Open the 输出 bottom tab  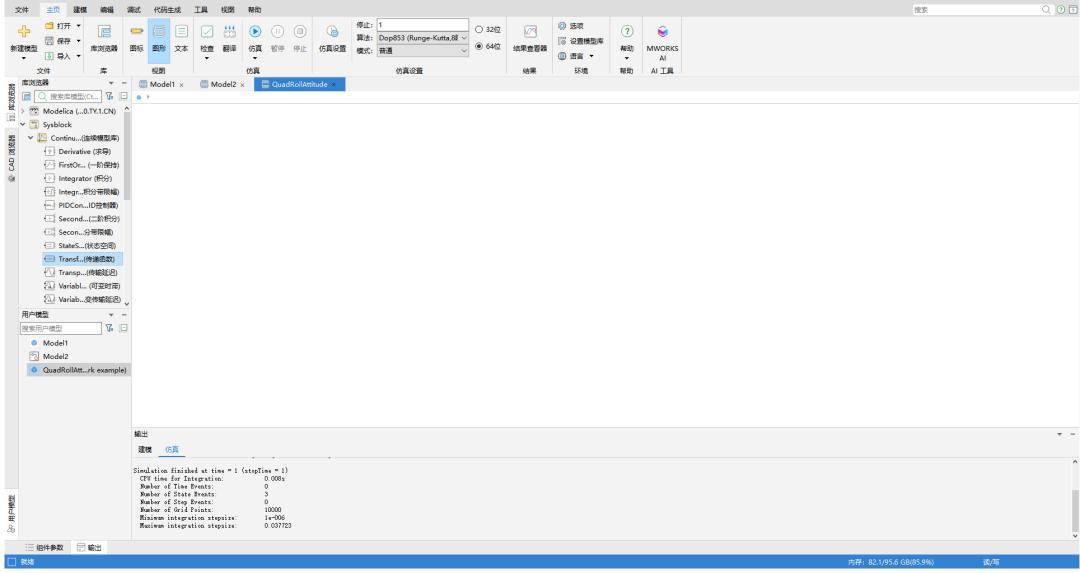click(89, 548)
